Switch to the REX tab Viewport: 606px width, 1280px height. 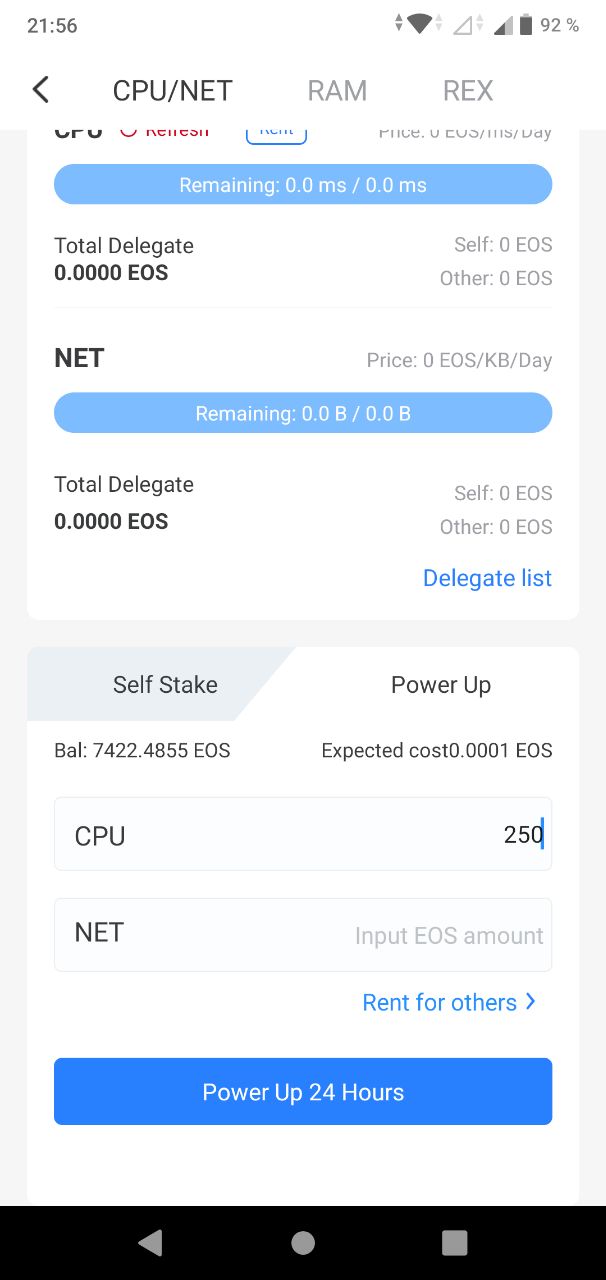(468, 90)
